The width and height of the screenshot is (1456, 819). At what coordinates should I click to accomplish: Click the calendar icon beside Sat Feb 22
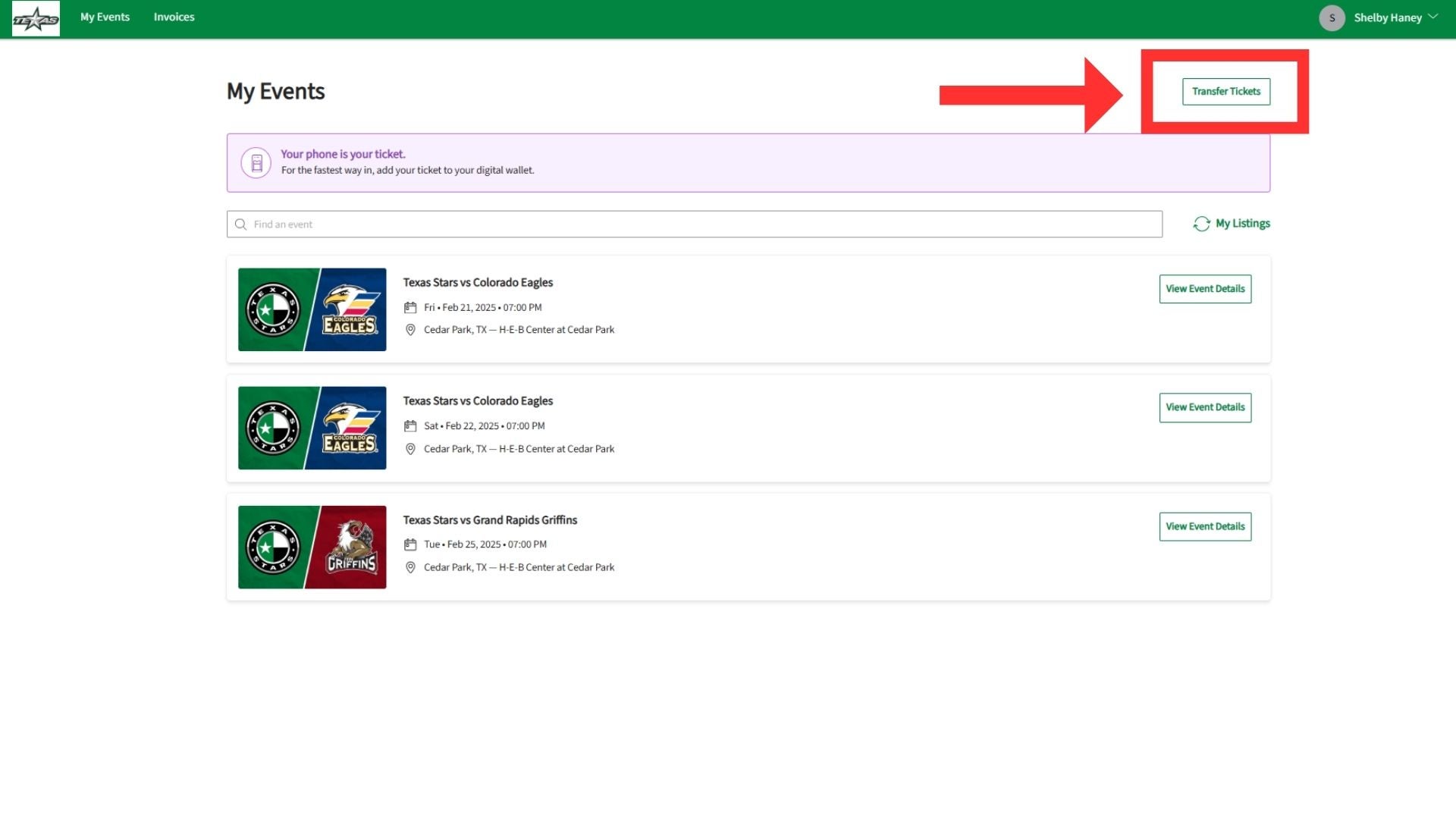pyautogui.click(x=410, y=425)
